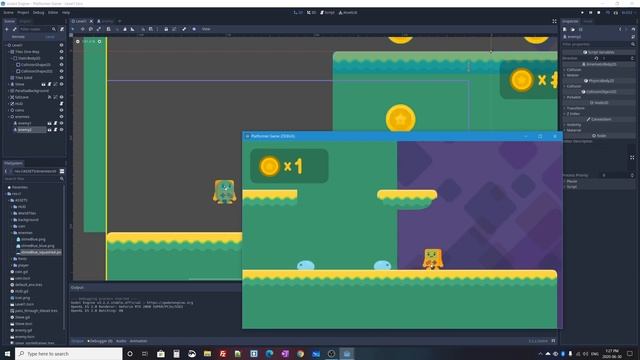Open the Editor menu
Image resolution: width=640 pixels, height=360 pixels.
53,13
